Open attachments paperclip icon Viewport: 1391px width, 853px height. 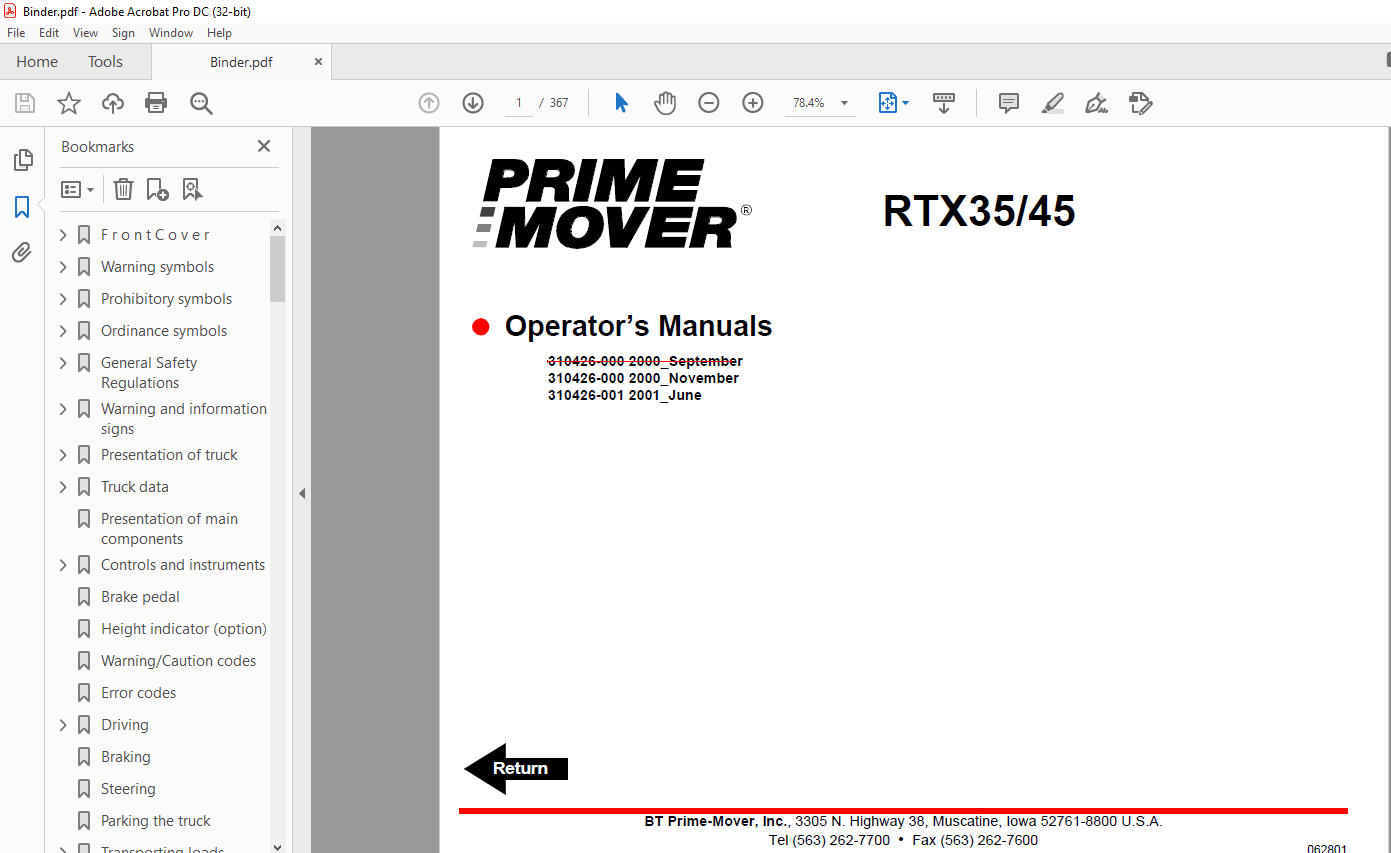point(22,253)
